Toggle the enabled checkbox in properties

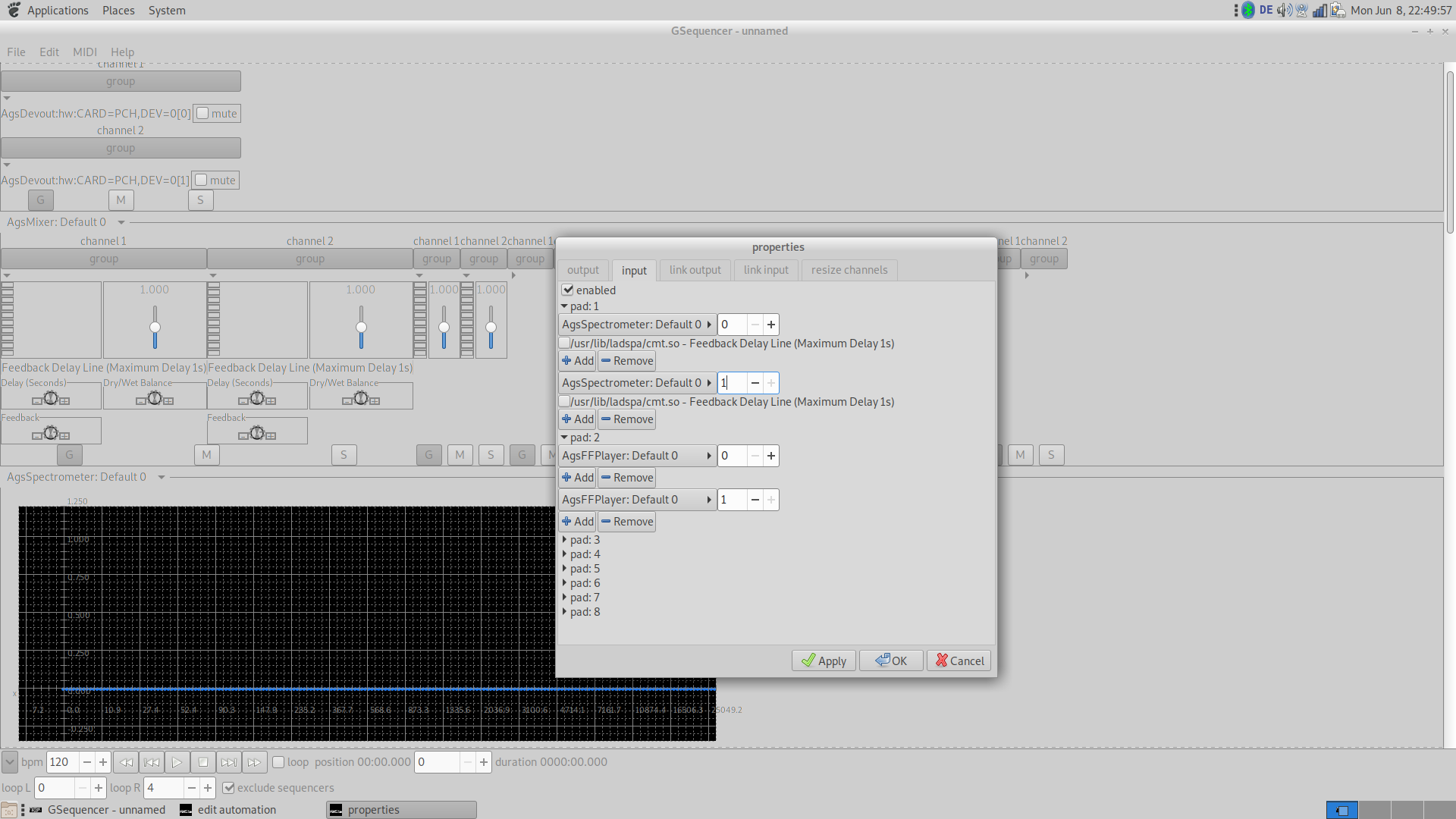[x=568, y=290]
